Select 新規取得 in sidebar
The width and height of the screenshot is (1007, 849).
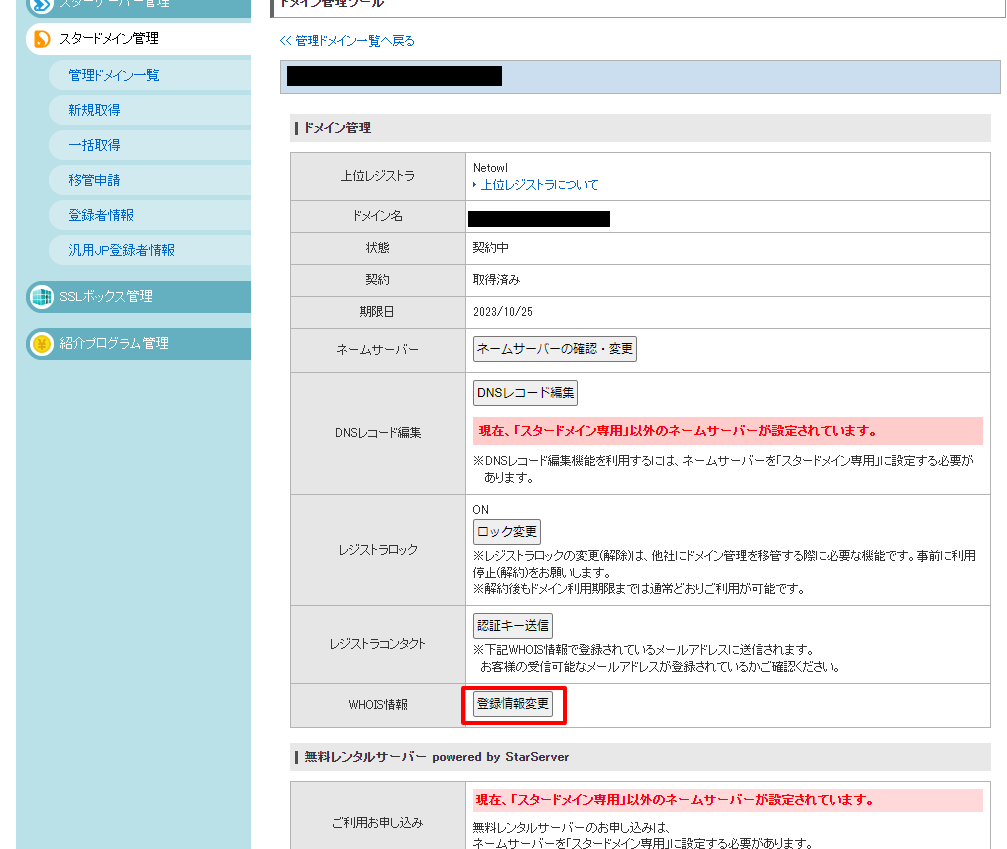click(94, 111)
